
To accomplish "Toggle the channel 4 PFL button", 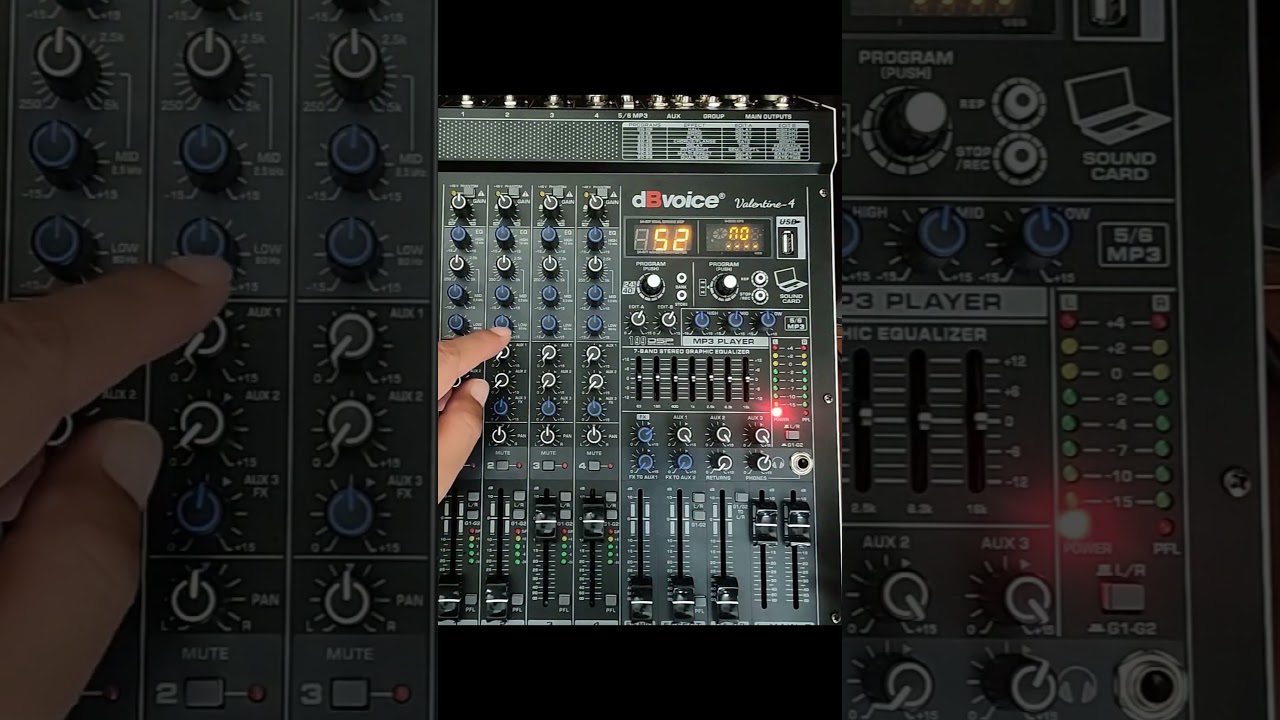I will (611, 600).
